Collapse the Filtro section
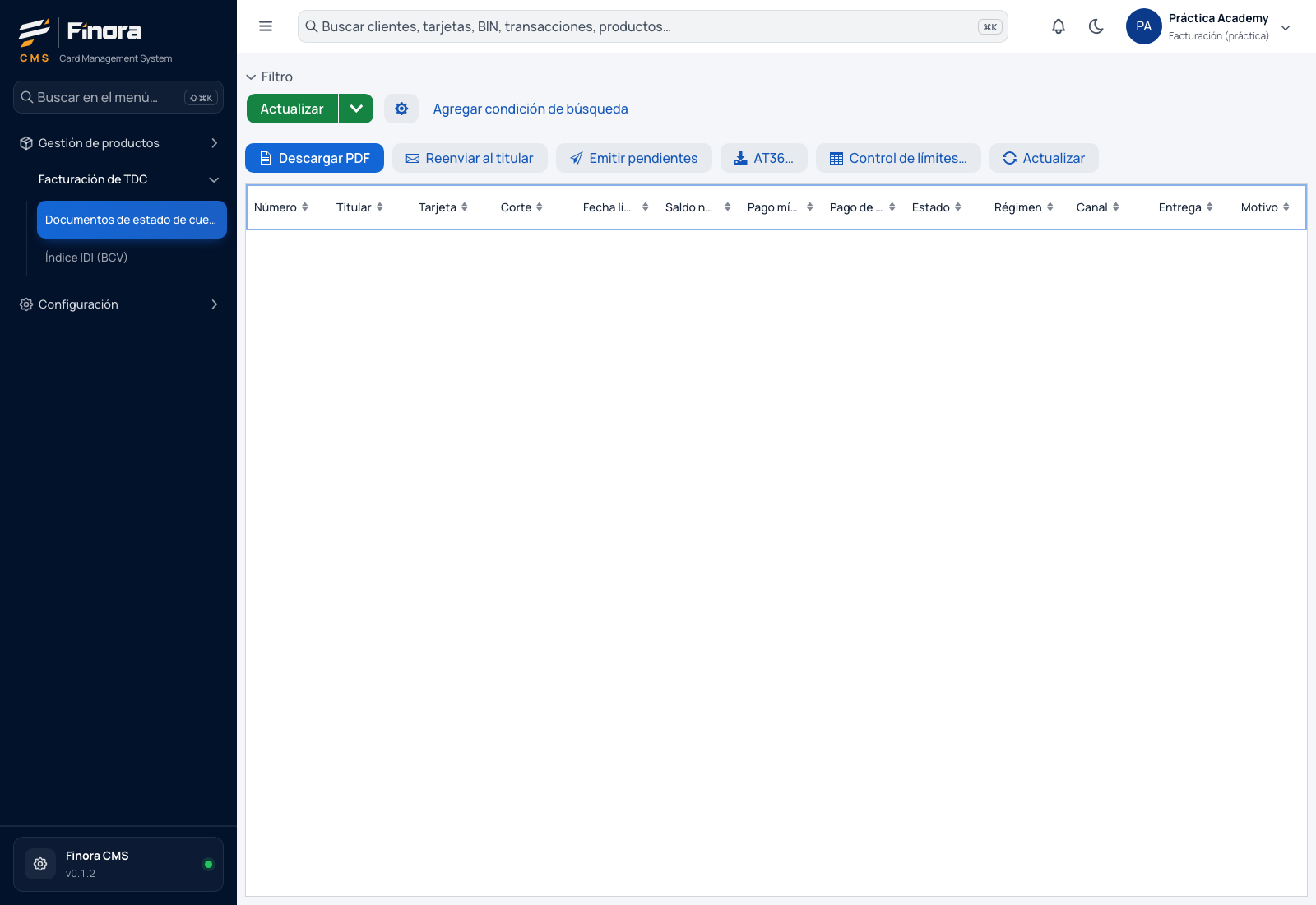Screen dimensions: 1316x905 (270, 77)
